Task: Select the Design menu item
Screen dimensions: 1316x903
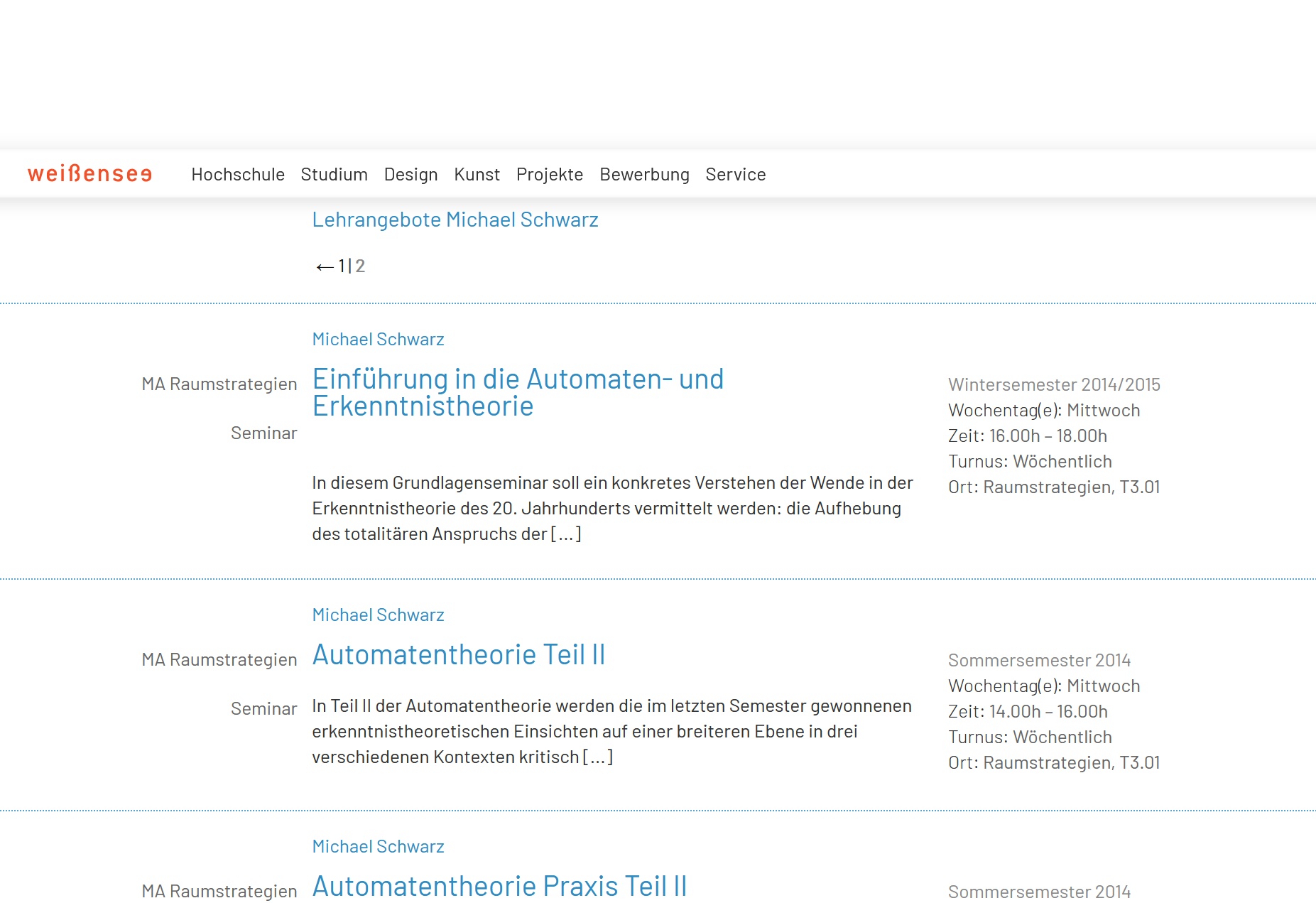Action: 410,175
